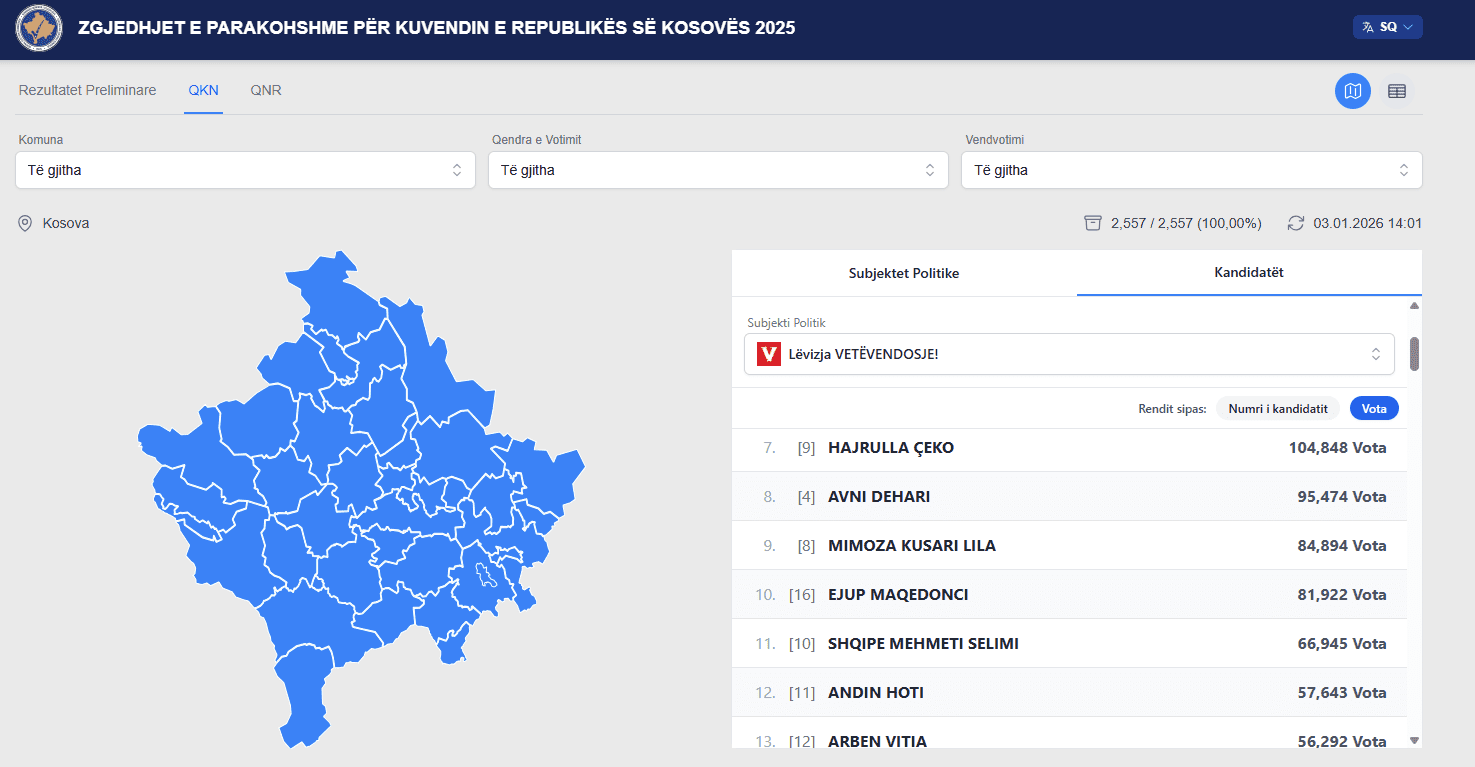Click the Kosovo election commission logo

(39, 29)
